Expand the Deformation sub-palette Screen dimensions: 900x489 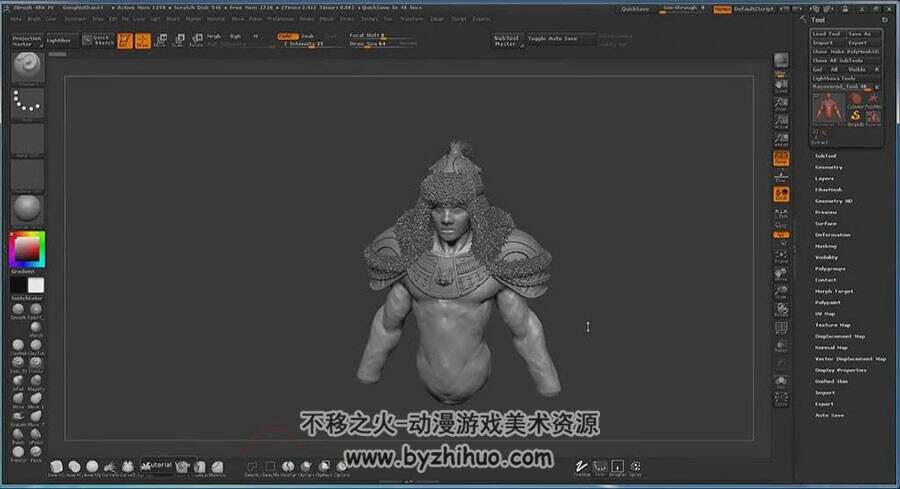pyautogui.click(x=833, y=235)
